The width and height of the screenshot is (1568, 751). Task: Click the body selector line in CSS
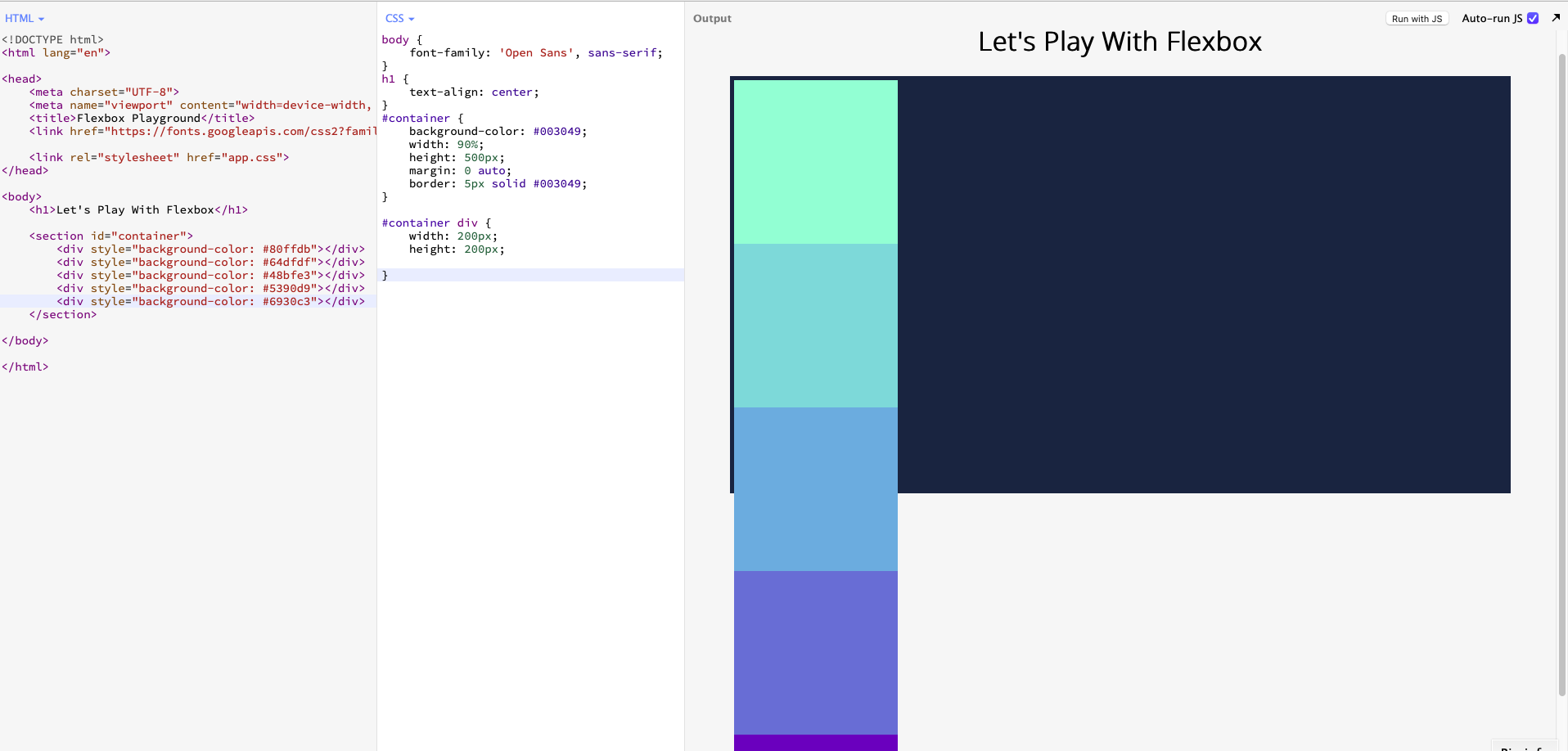[x=402, y=39]
